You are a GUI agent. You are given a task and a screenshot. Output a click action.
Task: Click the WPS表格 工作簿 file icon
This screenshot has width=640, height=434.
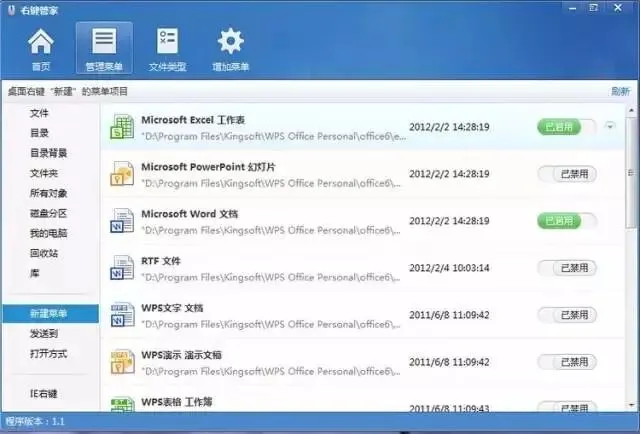tap(122, 405)
